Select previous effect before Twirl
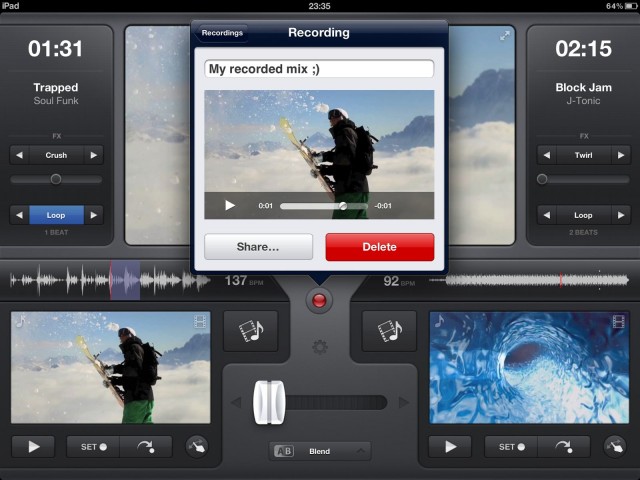This screenshot has height=480, width=640. coord(546,155)
